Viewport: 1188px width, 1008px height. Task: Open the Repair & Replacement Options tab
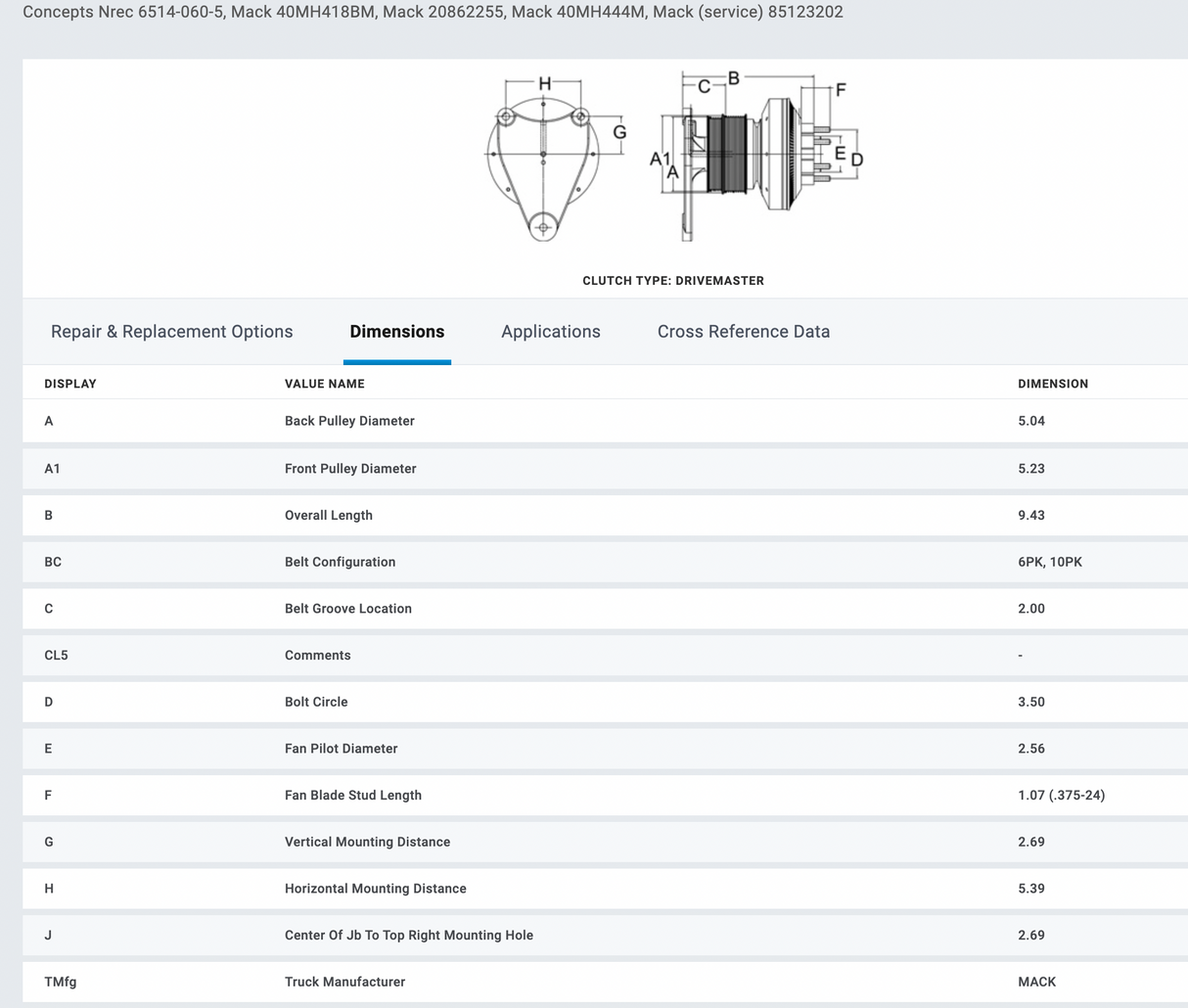[171, 332]
